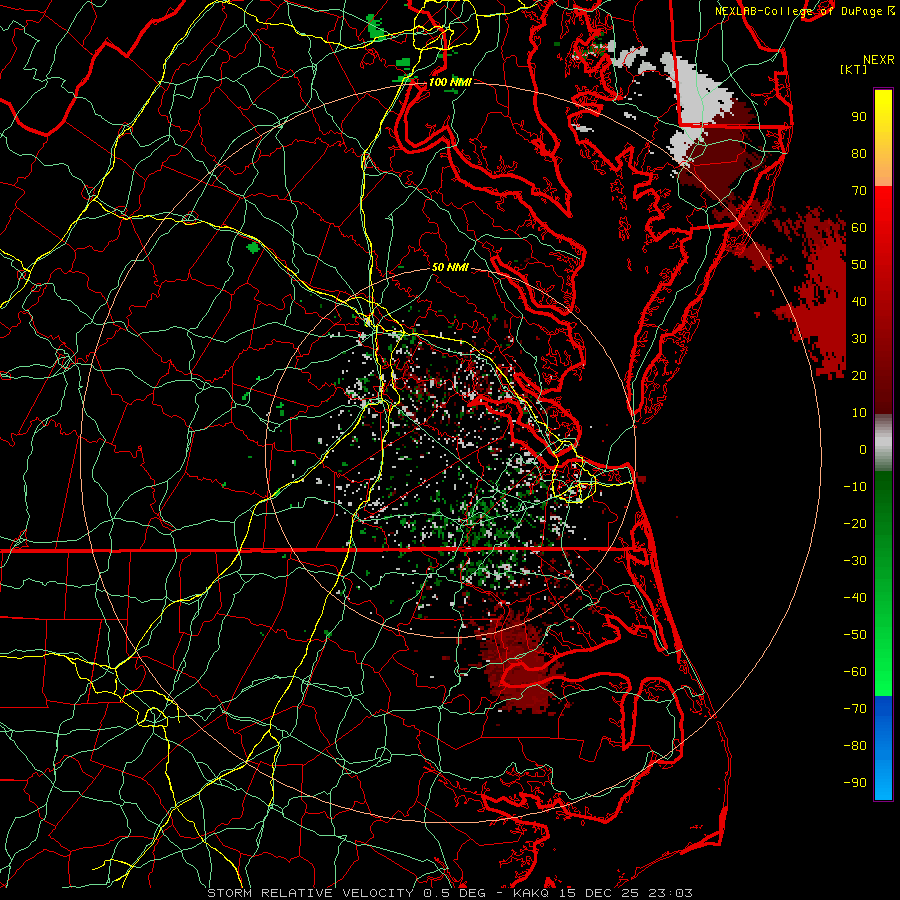Viewport: 900px width, 900px height.
Task: Click the KAKQ radar station identifier
Action: click(531, 893)
